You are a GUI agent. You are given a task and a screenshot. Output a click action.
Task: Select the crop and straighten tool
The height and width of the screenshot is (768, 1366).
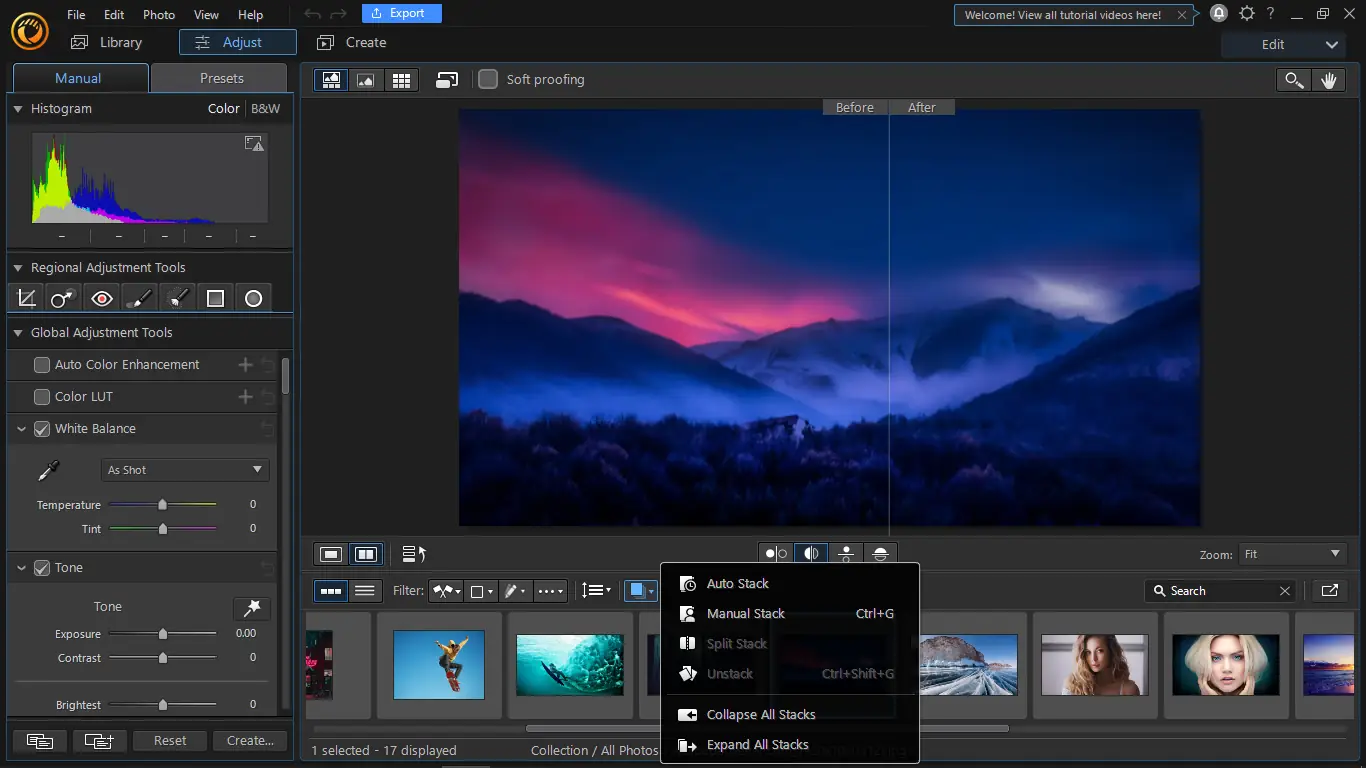[x=27, y=298]
